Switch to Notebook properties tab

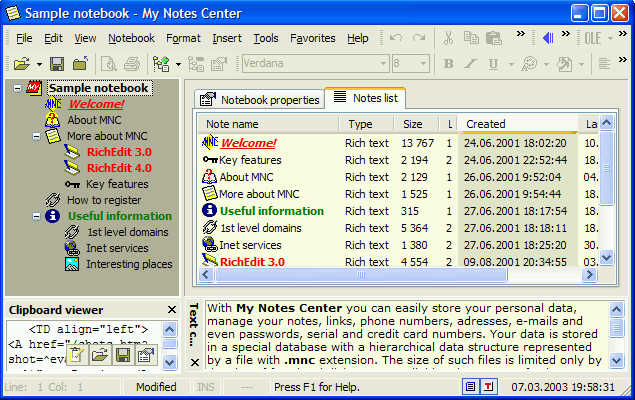tap(260, 100)
